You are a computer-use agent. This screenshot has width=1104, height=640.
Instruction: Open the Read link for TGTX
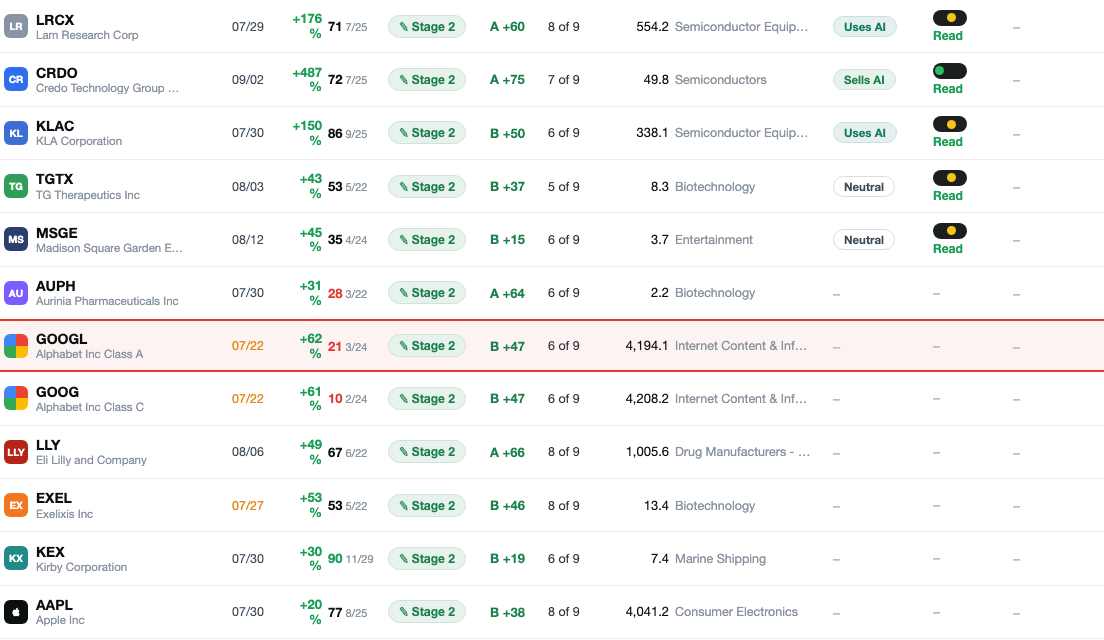click(948, 196)
